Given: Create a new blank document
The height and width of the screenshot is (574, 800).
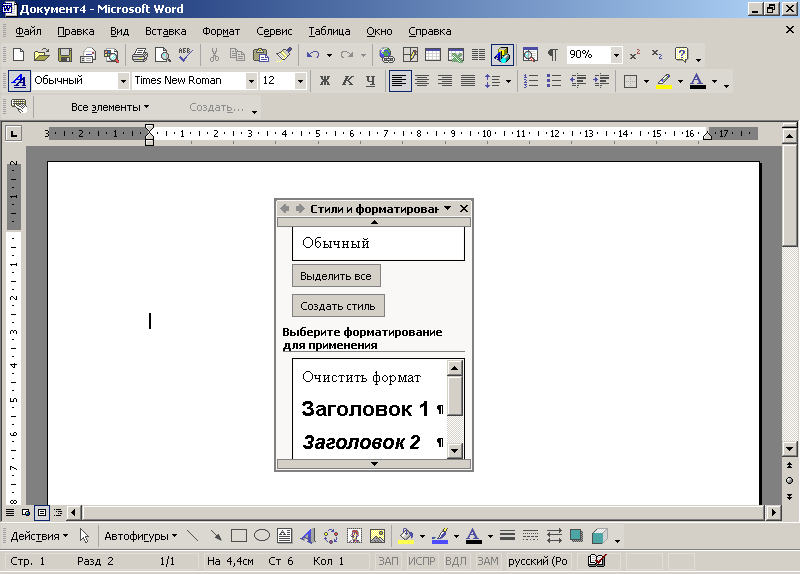Looking at the screenshot, I should 18,55.
